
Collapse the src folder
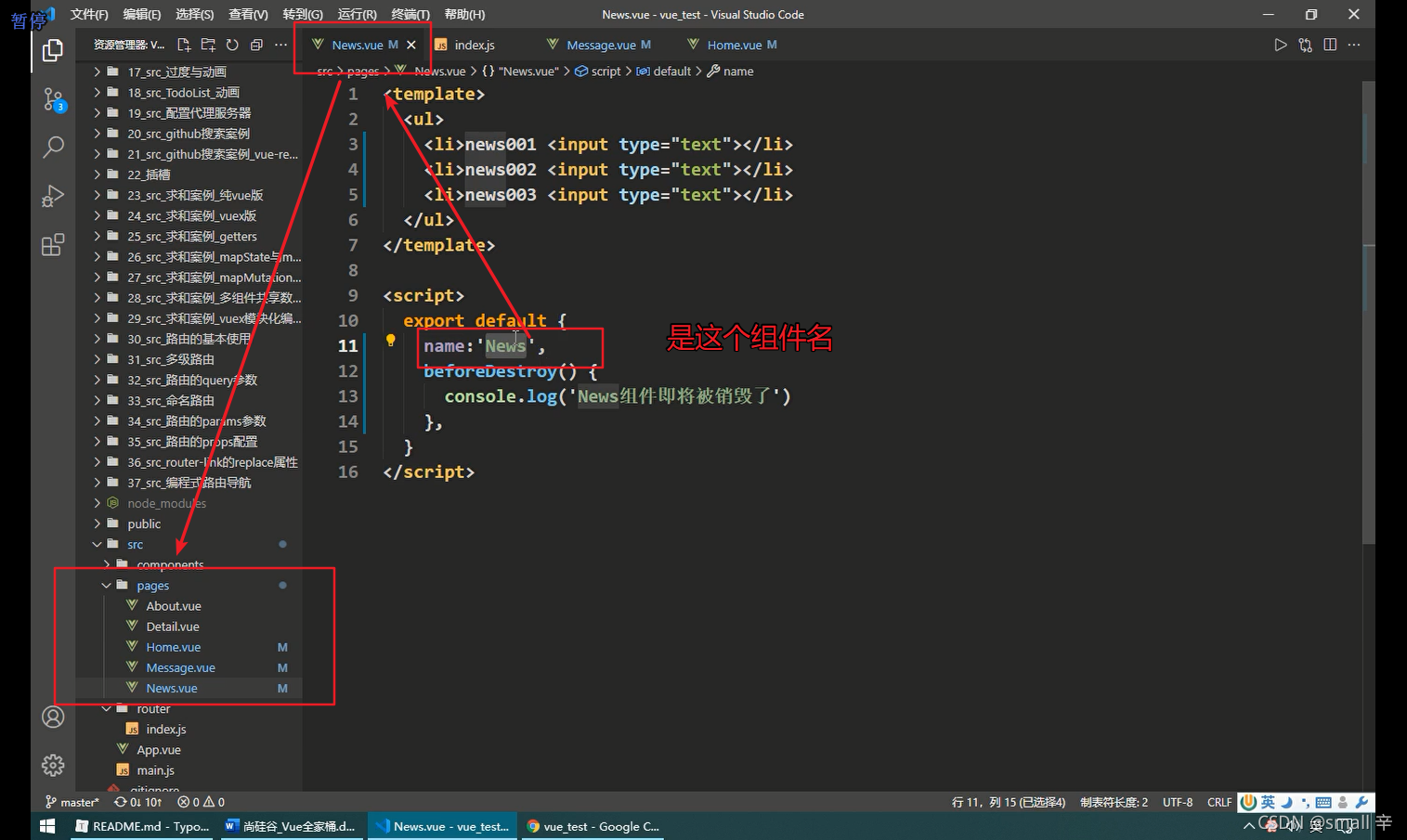pos(190,544)
